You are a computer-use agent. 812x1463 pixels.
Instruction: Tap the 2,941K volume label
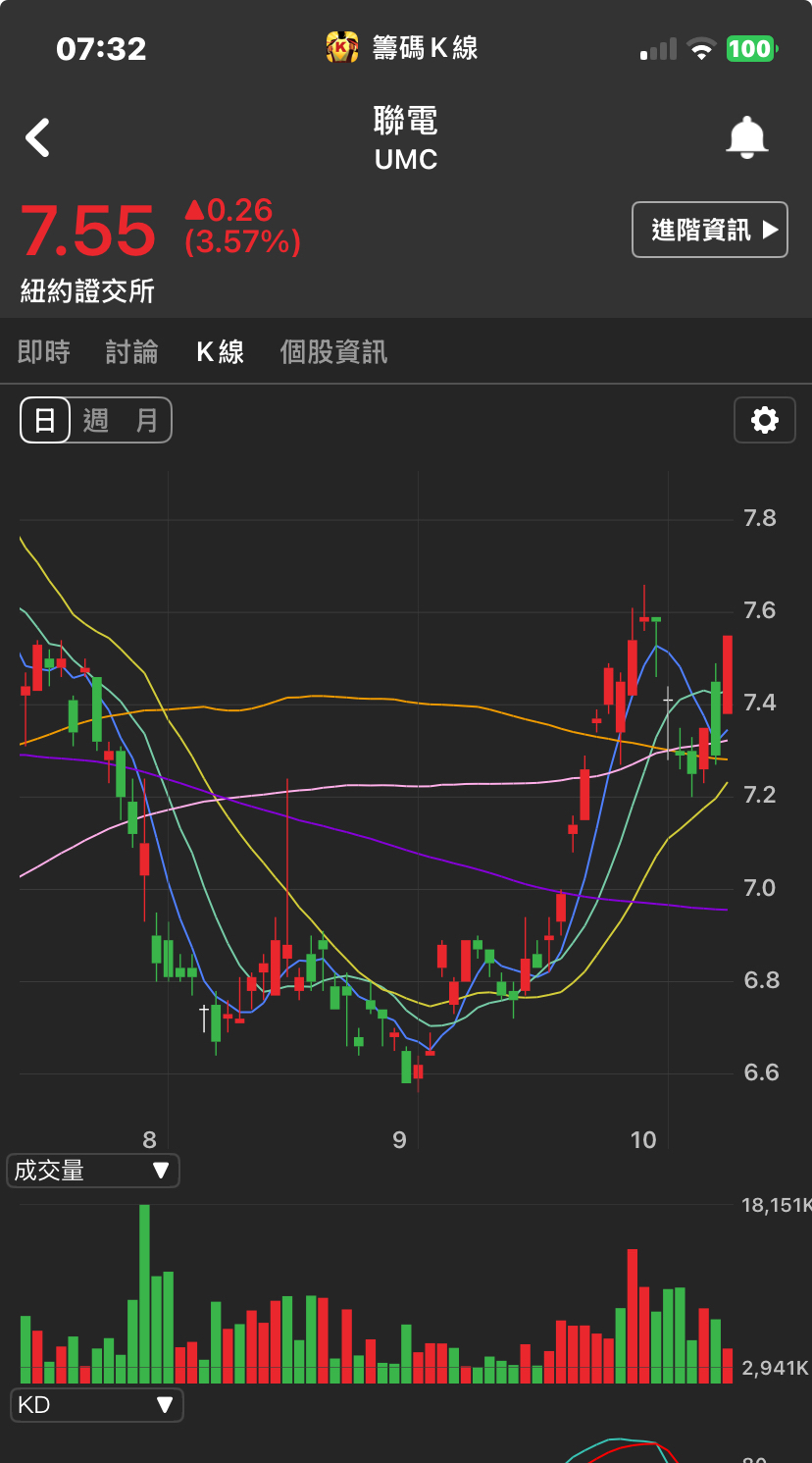[775, 1368]
